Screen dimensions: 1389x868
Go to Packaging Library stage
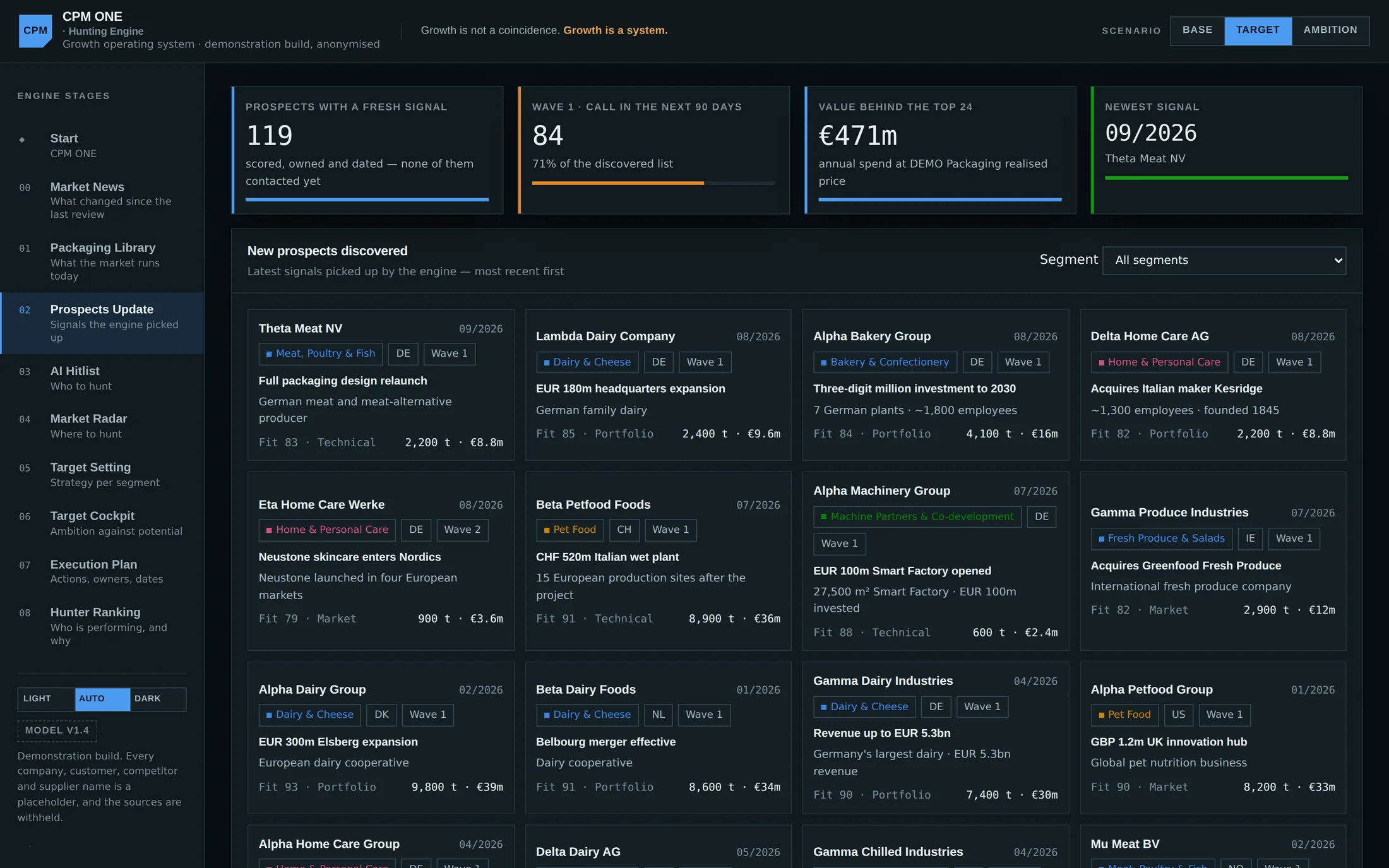pyautogui.click(x=102, y=261)
